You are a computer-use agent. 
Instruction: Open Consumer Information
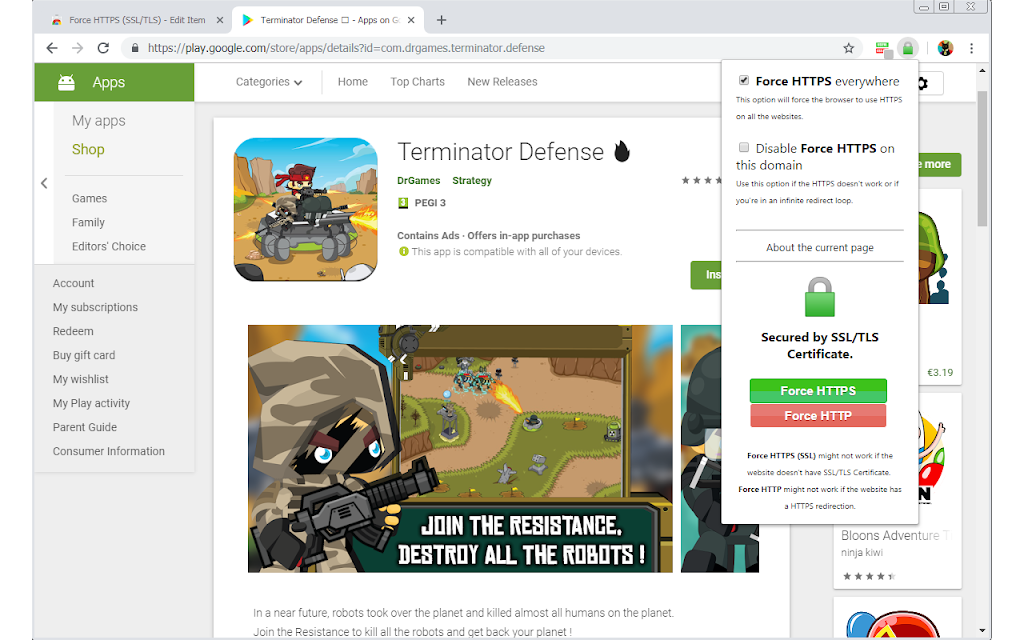pos(108,451)
